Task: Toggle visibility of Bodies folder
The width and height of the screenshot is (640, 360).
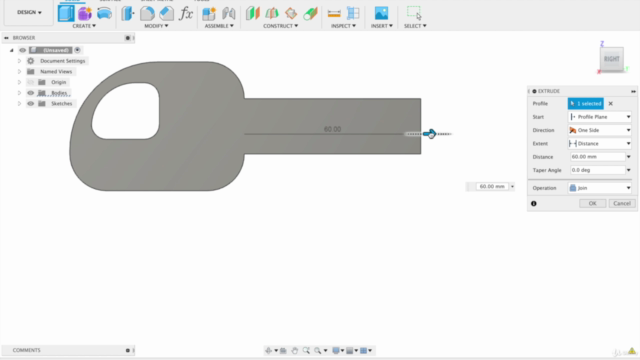Action: click(x=31, y=93)
